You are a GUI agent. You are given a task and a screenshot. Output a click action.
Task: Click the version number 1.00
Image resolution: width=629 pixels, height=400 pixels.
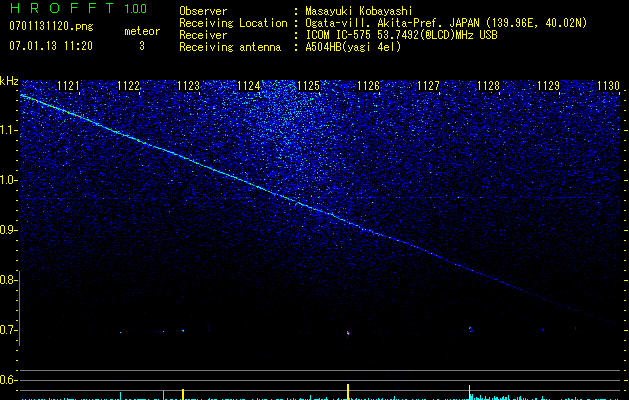tap(136, 9)
